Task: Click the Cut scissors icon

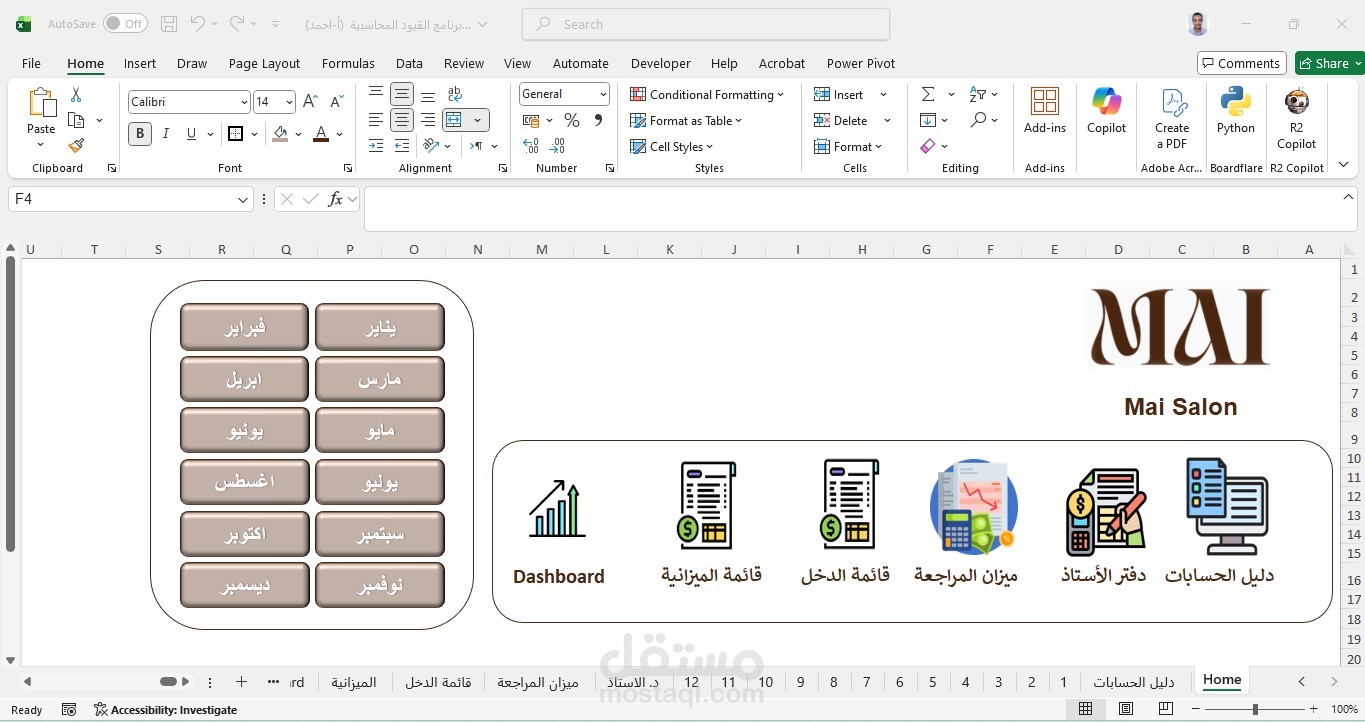Action: click(x=76, y=95)
